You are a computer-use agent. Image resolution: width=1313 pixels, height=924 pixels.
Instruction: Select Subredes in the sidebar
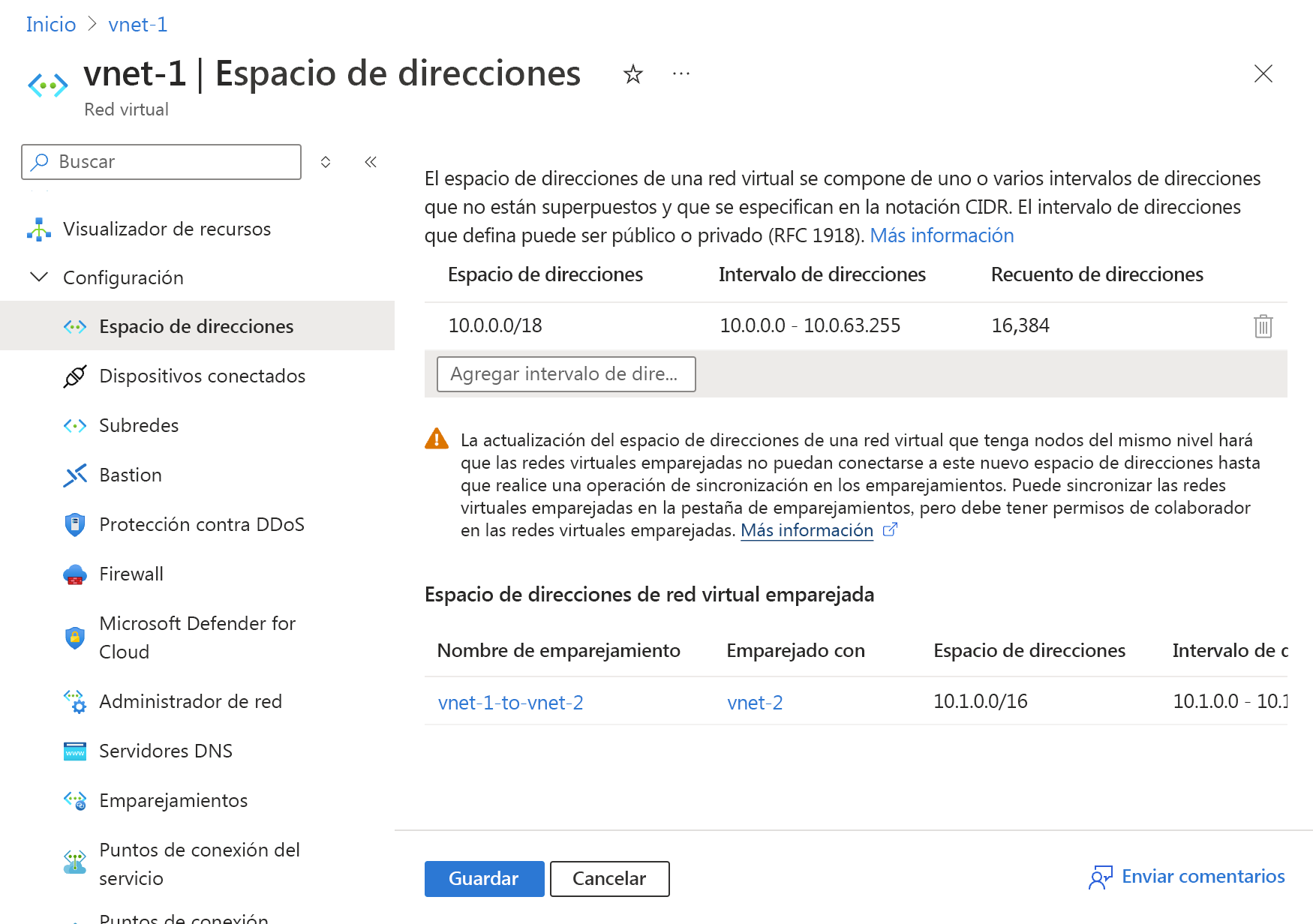tap(139, 425)
